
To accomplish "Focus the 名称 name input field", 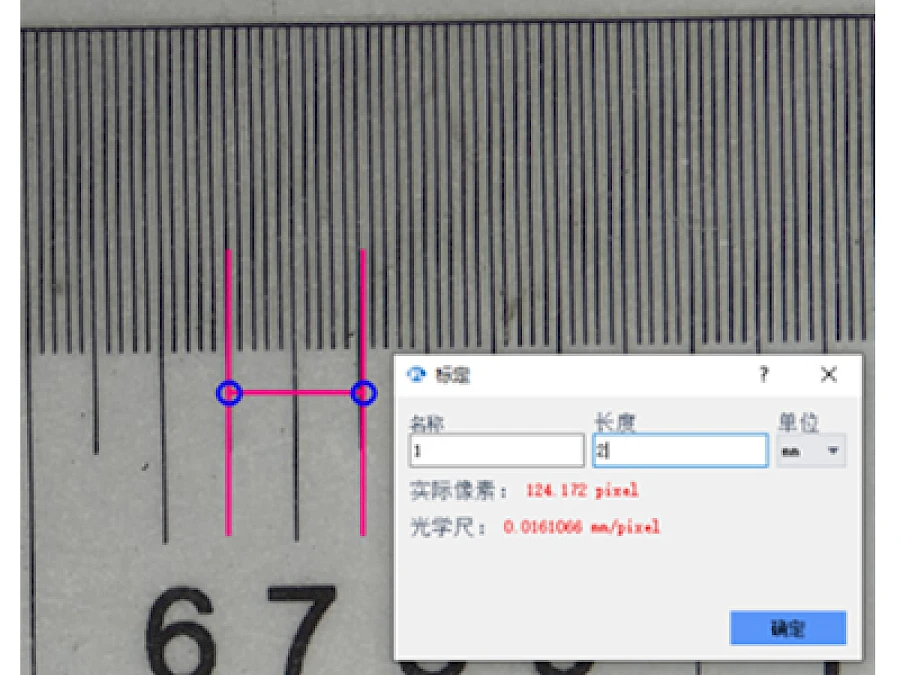I will tap(496, 451).
